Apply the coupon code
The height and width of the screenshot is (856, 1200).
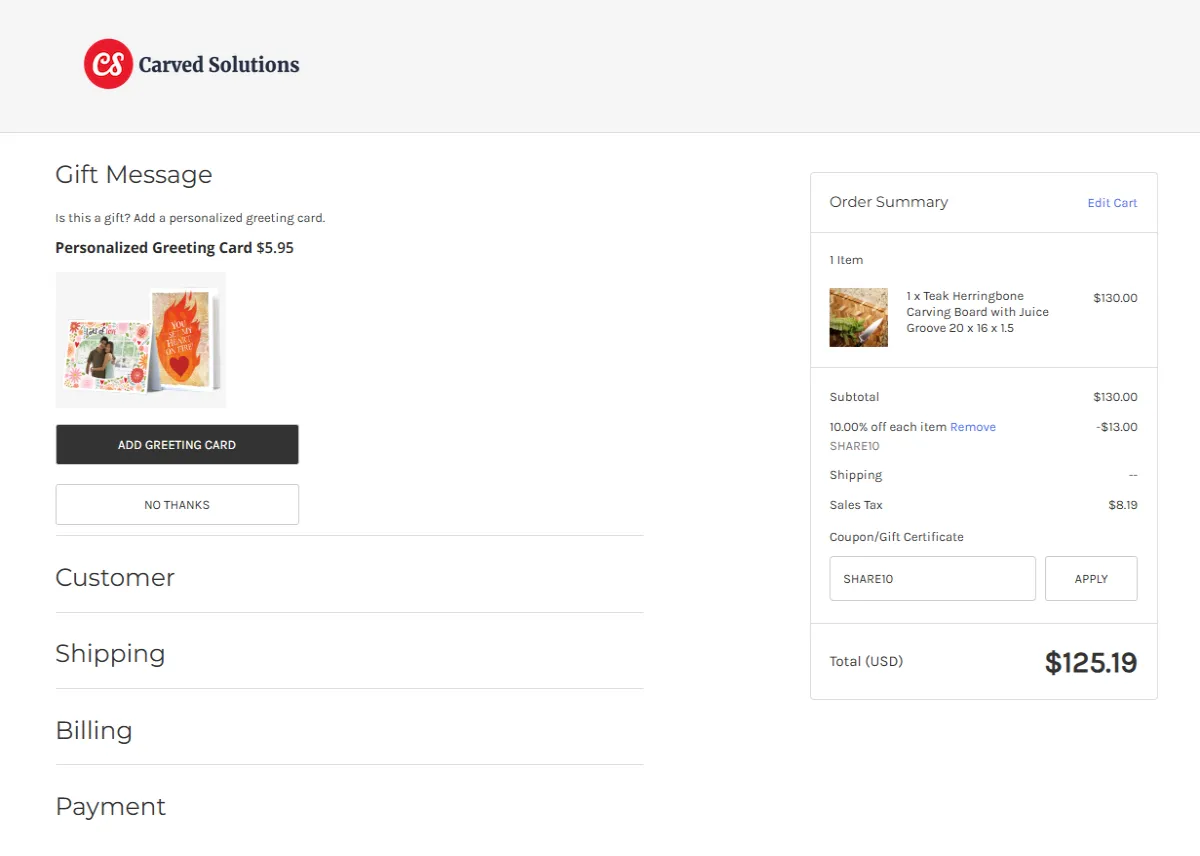click(1091, 578)
